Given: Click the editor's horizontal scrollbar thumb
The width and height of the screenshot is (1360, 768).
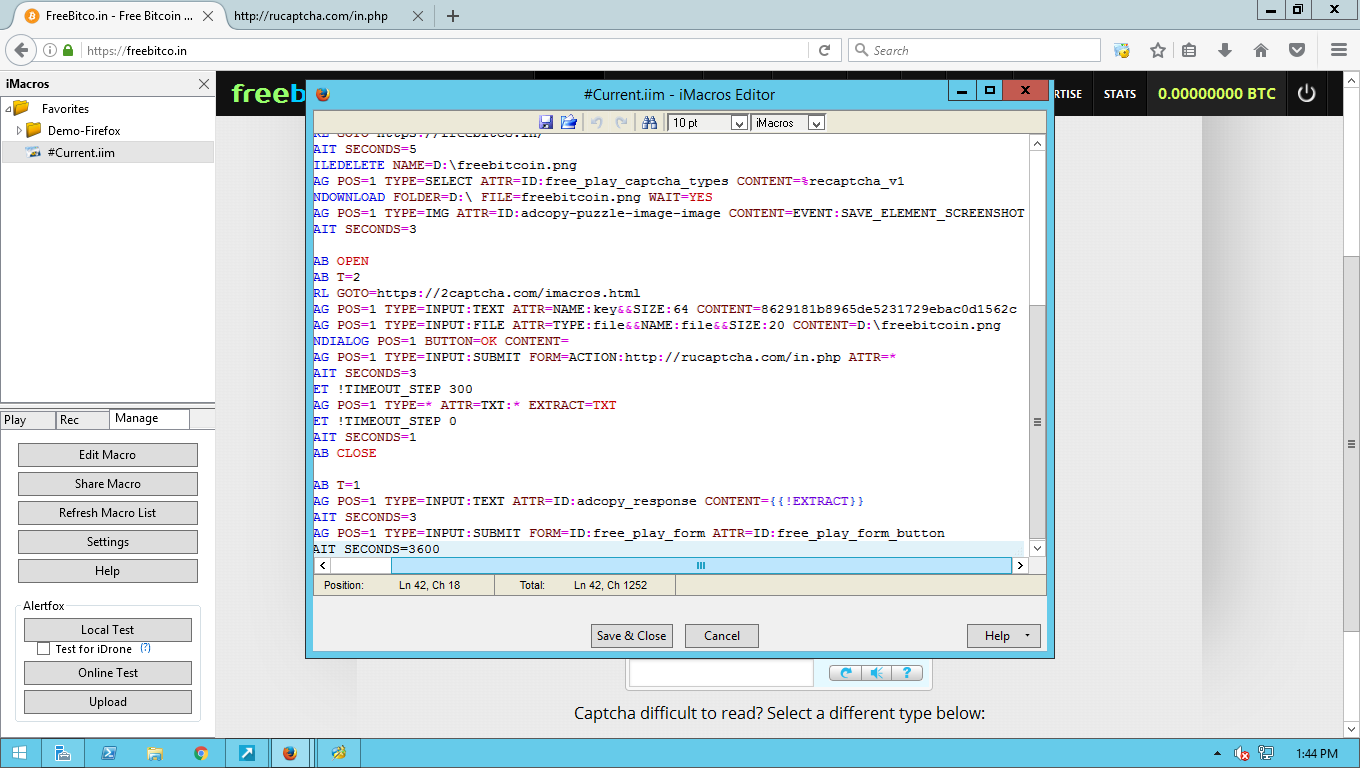Looking at the screenshot, I should (700, 566).
